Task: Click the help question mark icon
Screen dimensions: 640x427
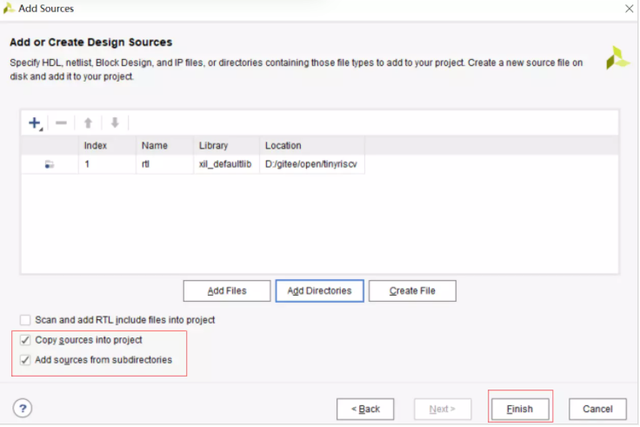Action: tap(23, 408)
